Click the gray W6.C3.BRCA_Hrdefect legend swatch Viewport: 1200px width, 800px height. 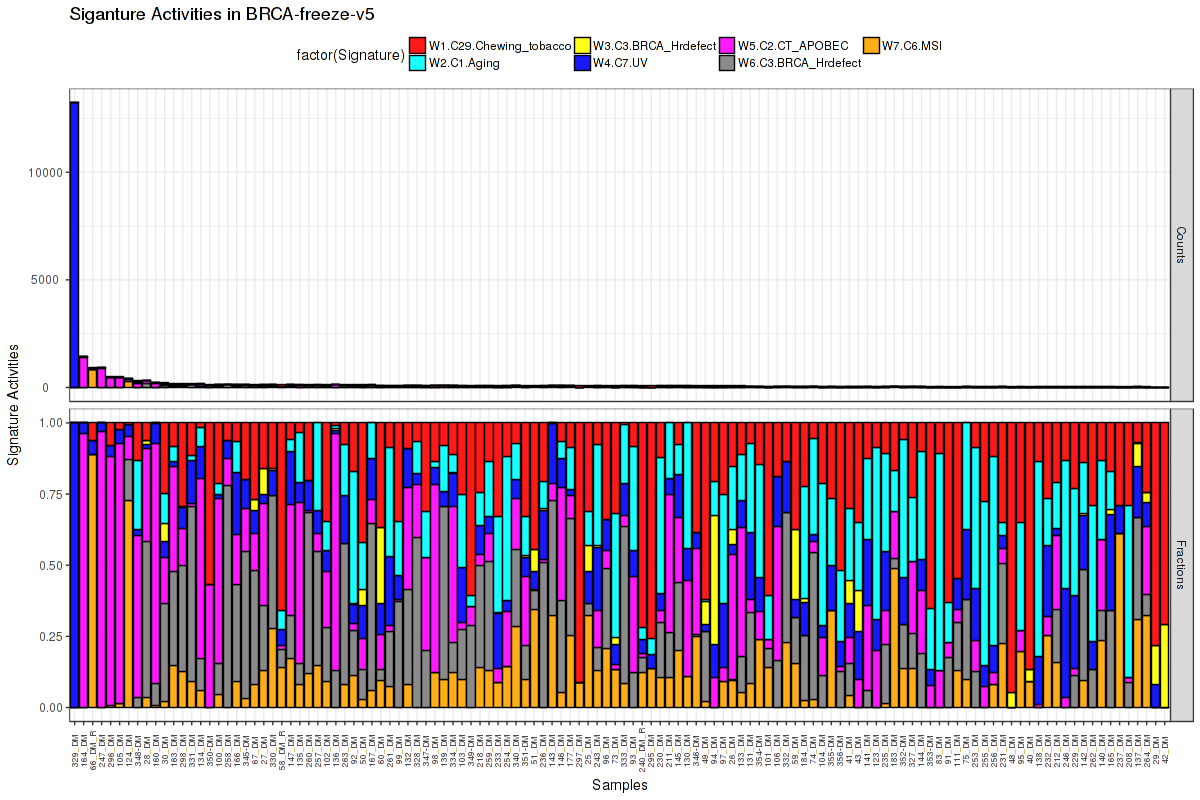pyautogui.click(x=727, y=63)
